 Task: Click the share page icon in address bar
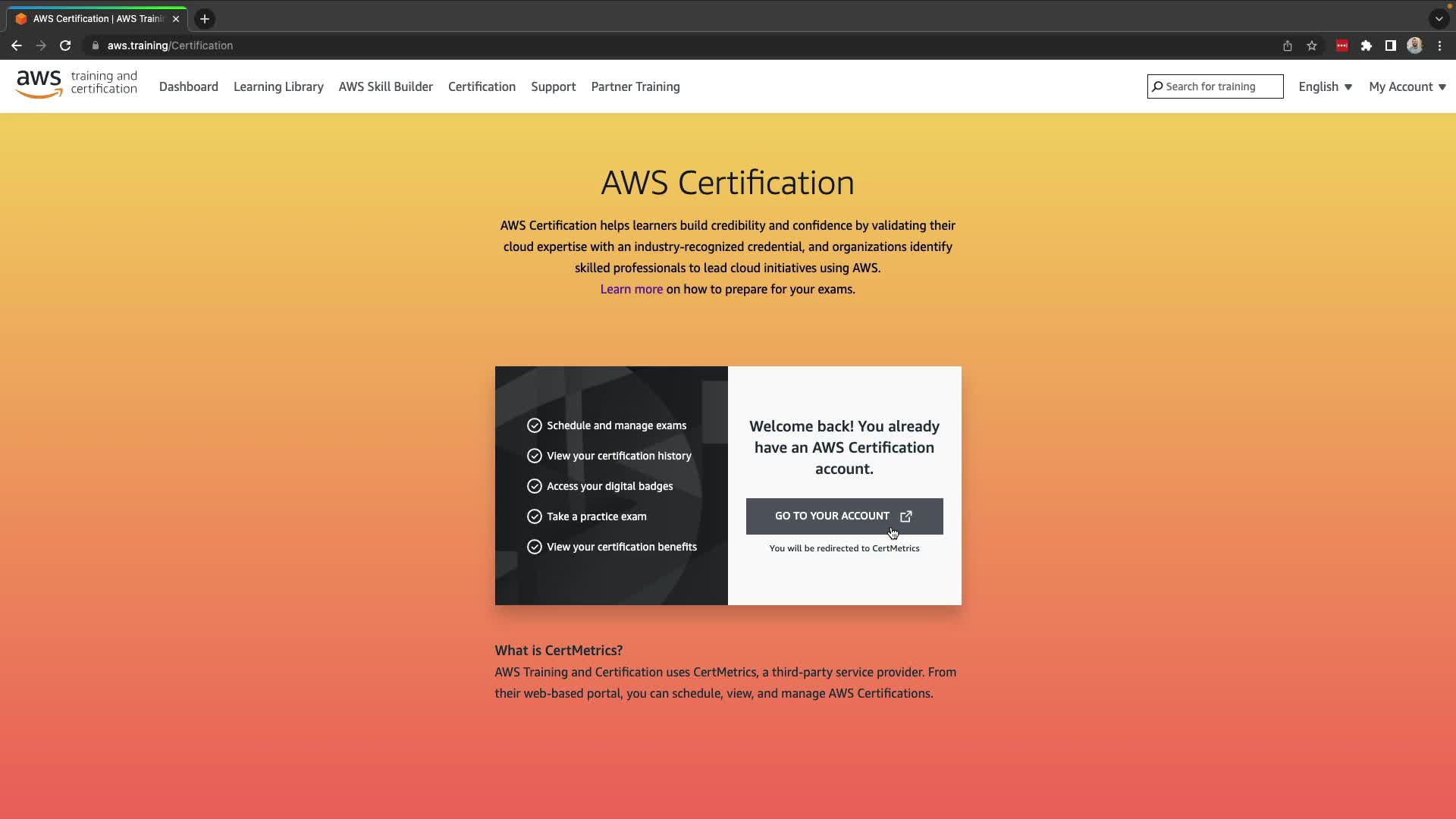click(x=1287, y=45)
